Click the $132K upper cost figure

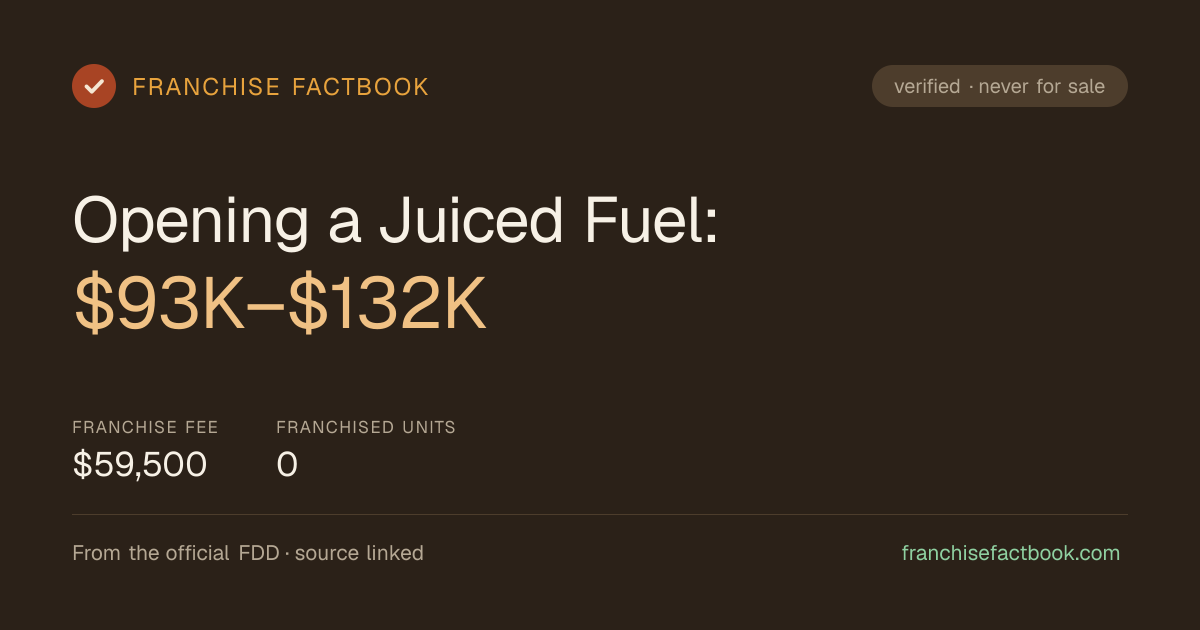(388, 304)
